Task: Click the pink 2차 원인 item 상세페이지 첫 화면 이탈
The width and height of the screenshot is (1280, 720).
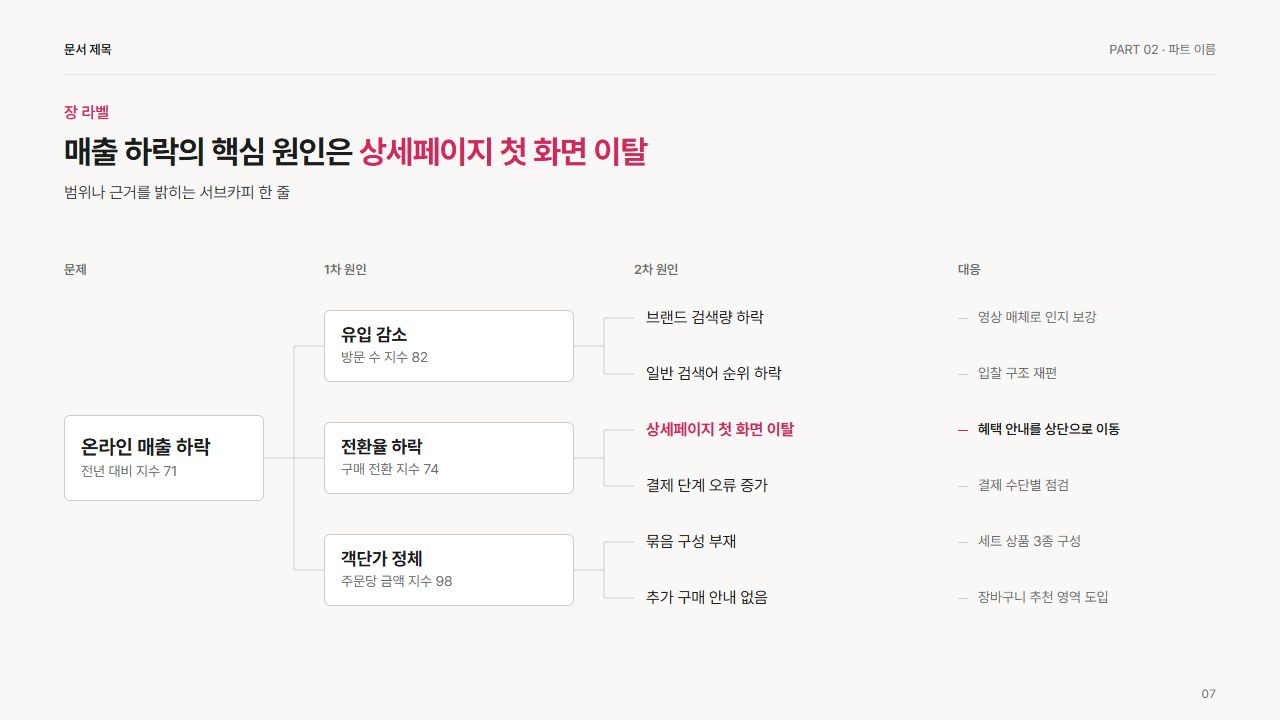Action: point(720,429)
